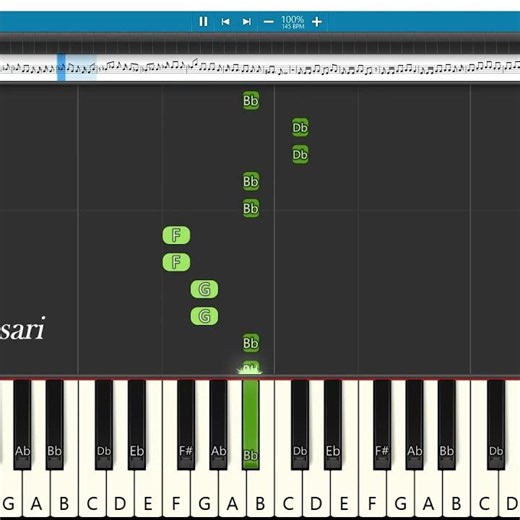The image size is (520, 520).
Task: Play the leftmost Bb black key
Action: (x=54, y=425)
